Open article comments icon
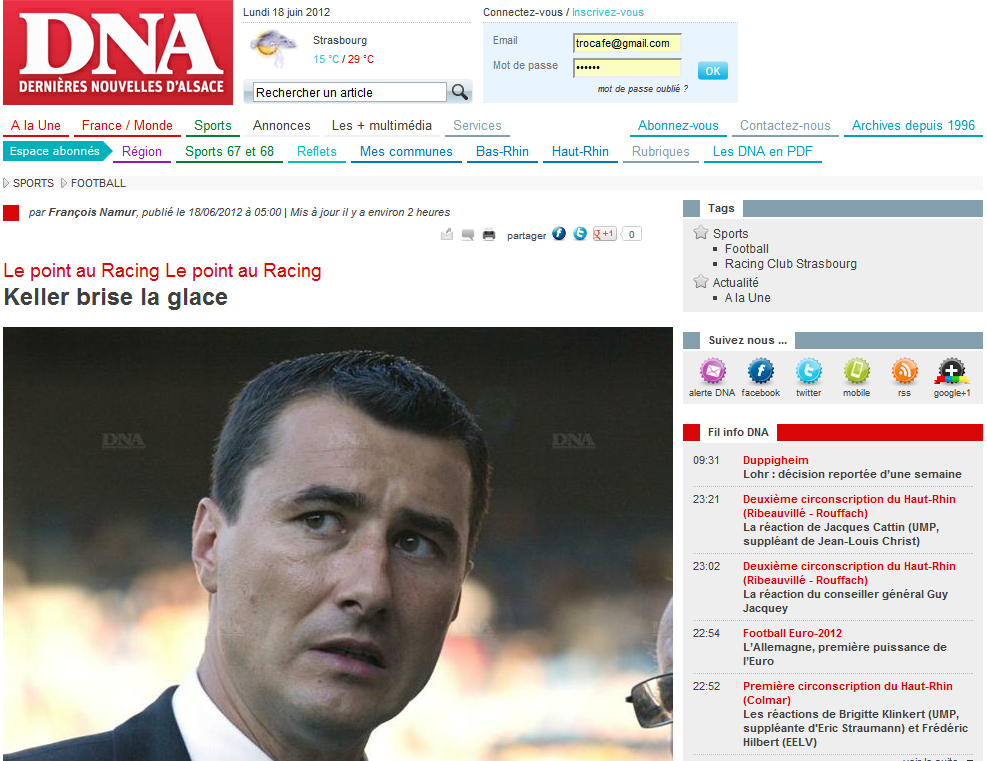Viewport: 987px width, 761px height. coord(468,235)
